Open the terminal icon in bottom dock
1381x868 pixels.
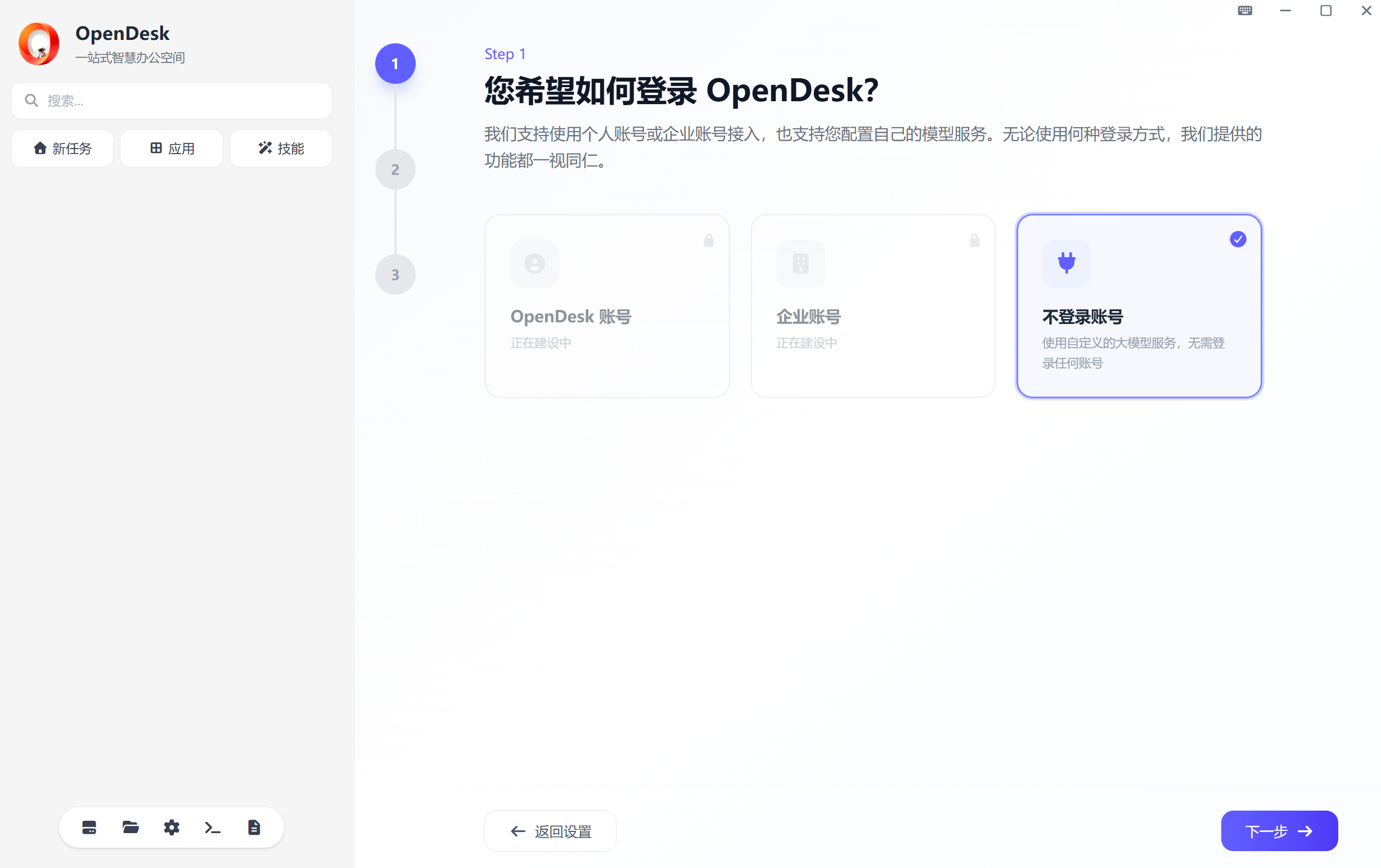[x=213, y=827]
